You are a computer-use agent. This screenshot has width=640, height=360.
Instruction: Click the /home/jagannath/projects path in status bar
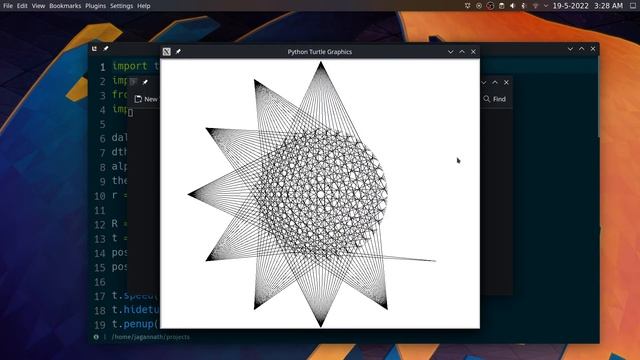click(x=151, y=337)
